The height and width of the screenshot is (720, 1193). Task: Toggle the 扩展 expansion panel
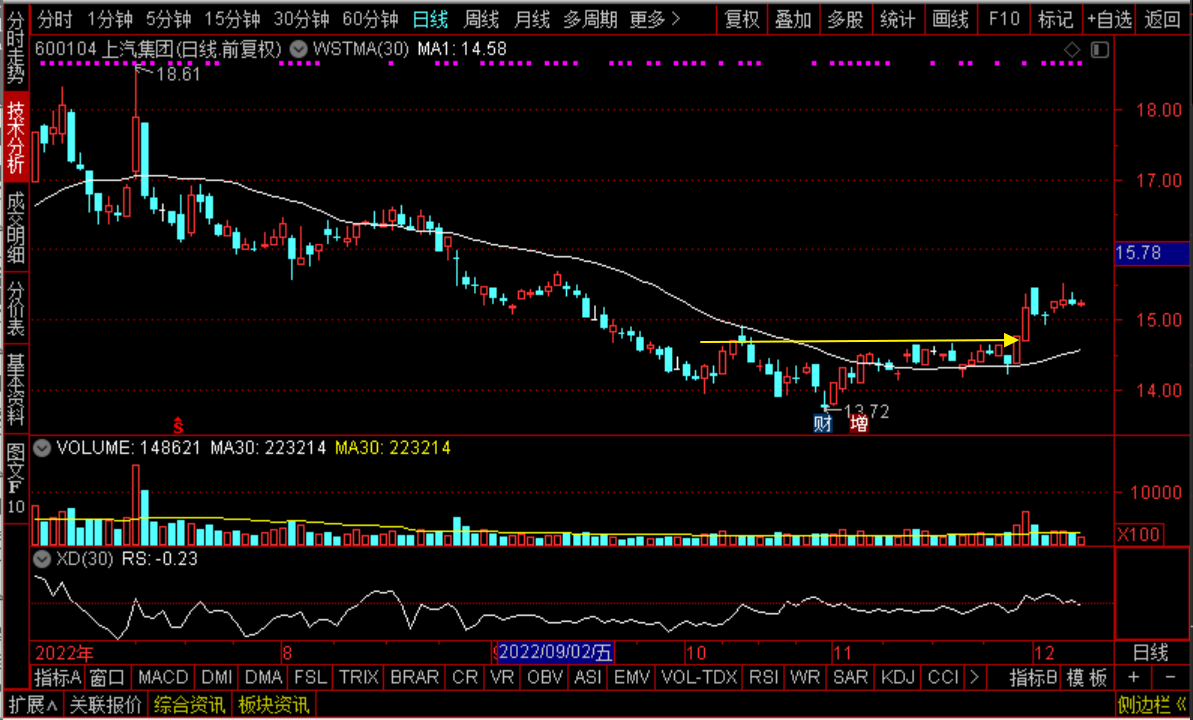point(33,705)
